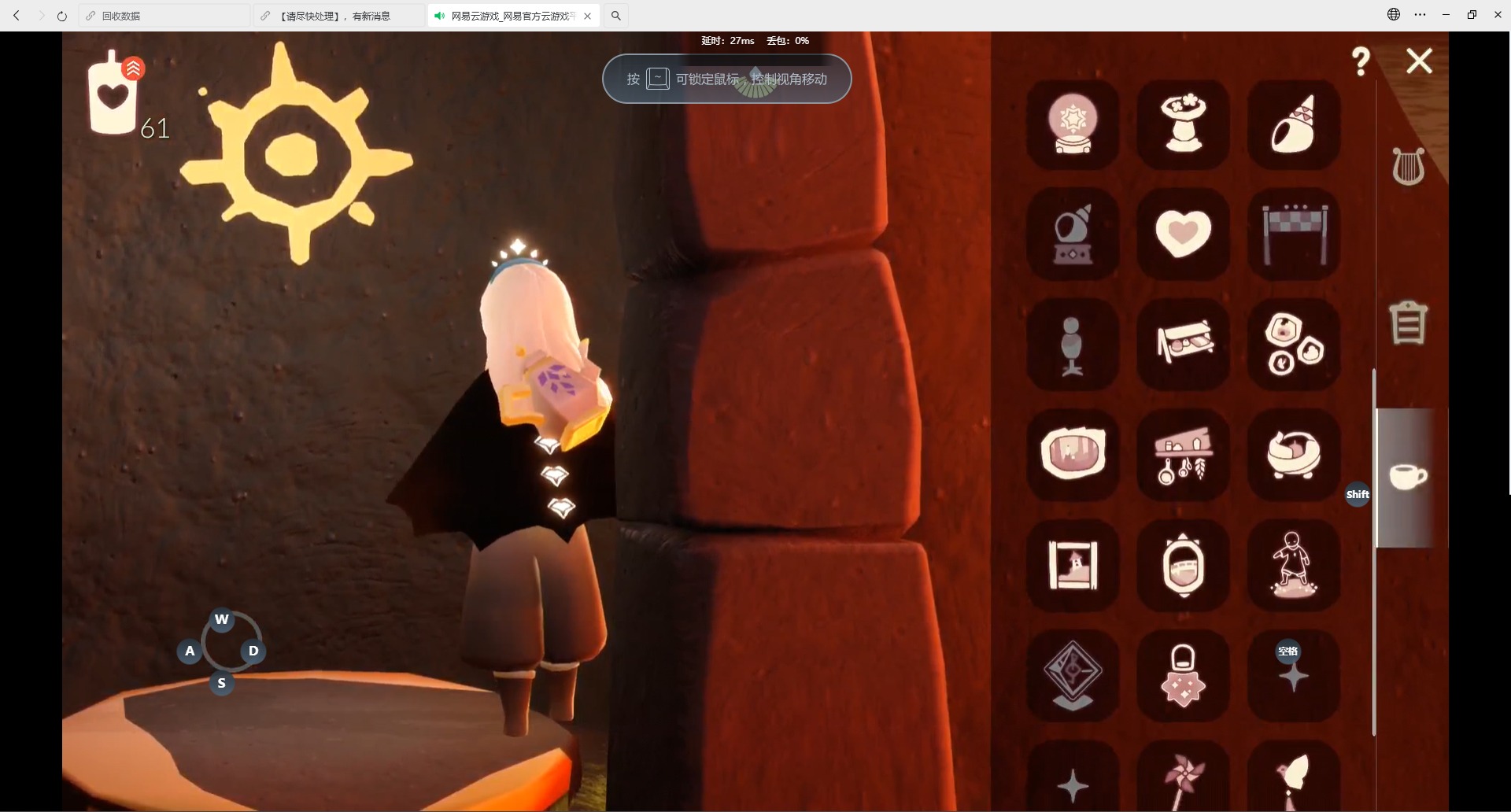The height and width of the screenshot is (812, 1511).
Task: Pick the gramophone music box prop
Action: (1073, 234)
